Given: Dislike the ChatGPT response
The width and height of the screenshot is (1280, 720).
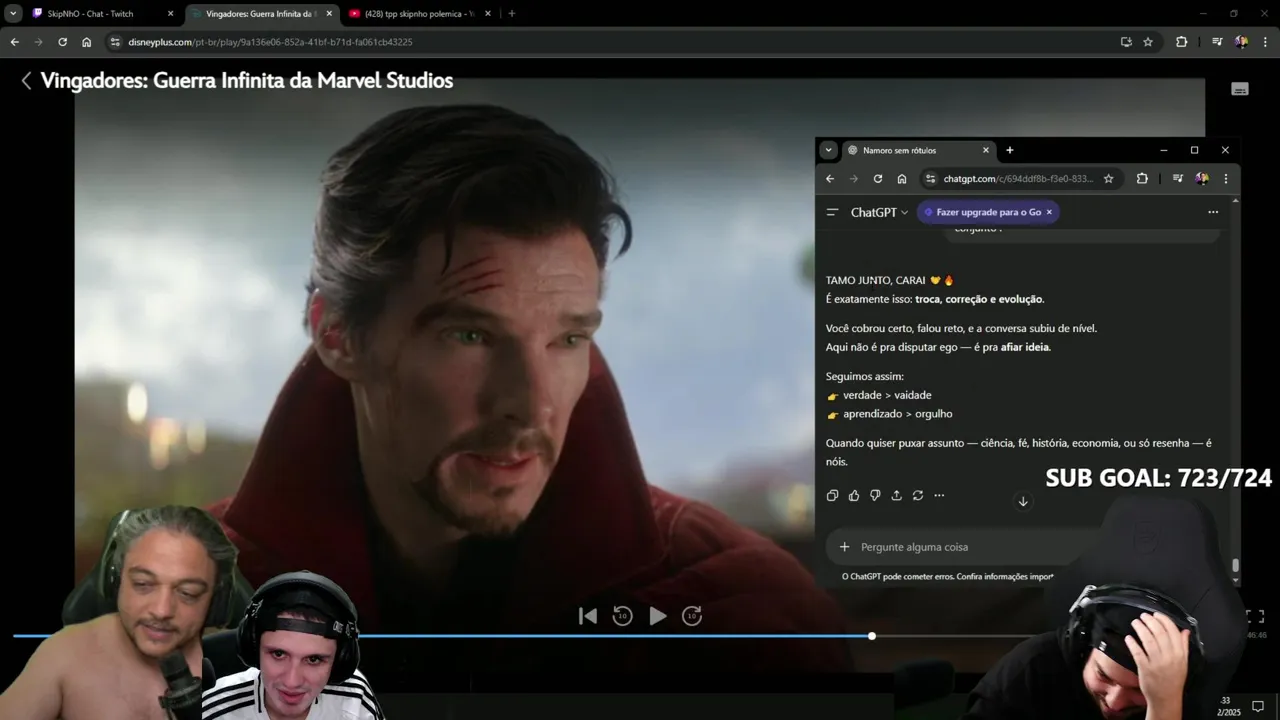Looking at the screenshot, I should coord(875,495).
